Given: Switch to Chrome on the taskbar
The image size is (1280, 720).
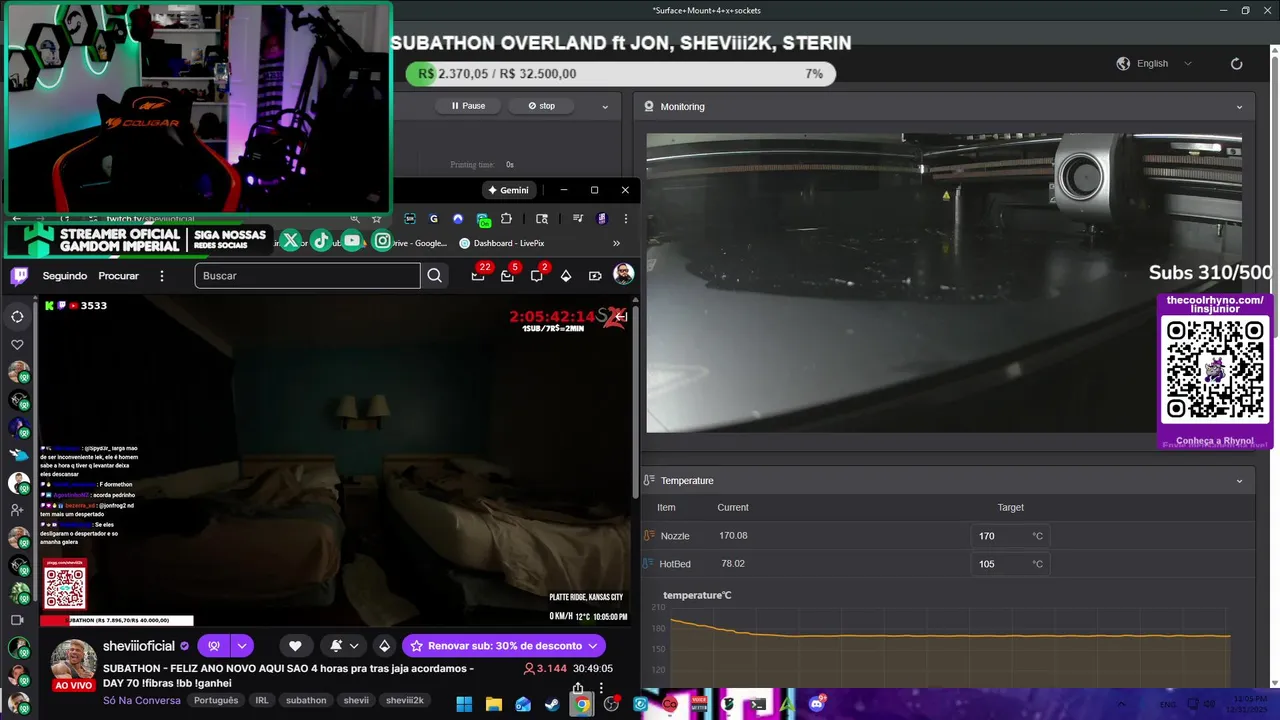Looking at the screenshot, I should pos(581,704).
